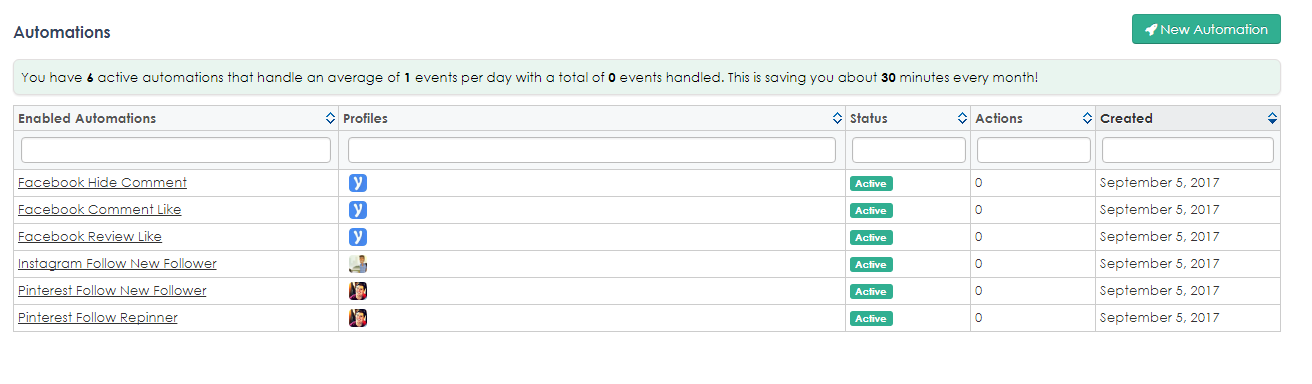Screen dimensions: 1312x384
Task: Click the avatar for Pinterest Follow Repinner
Action: click(x=358, y=318)
